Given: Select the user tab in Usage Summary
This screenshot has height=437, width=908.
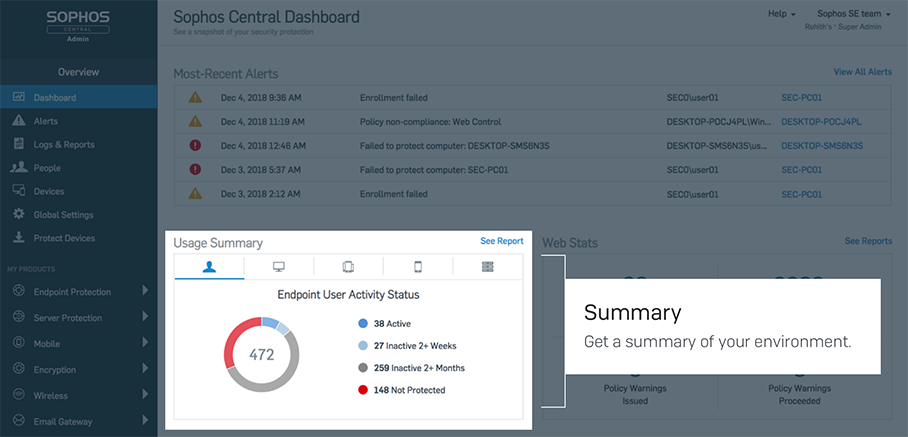Looking at the screenshot, I should pyautogui.click(x=209, y=266).
